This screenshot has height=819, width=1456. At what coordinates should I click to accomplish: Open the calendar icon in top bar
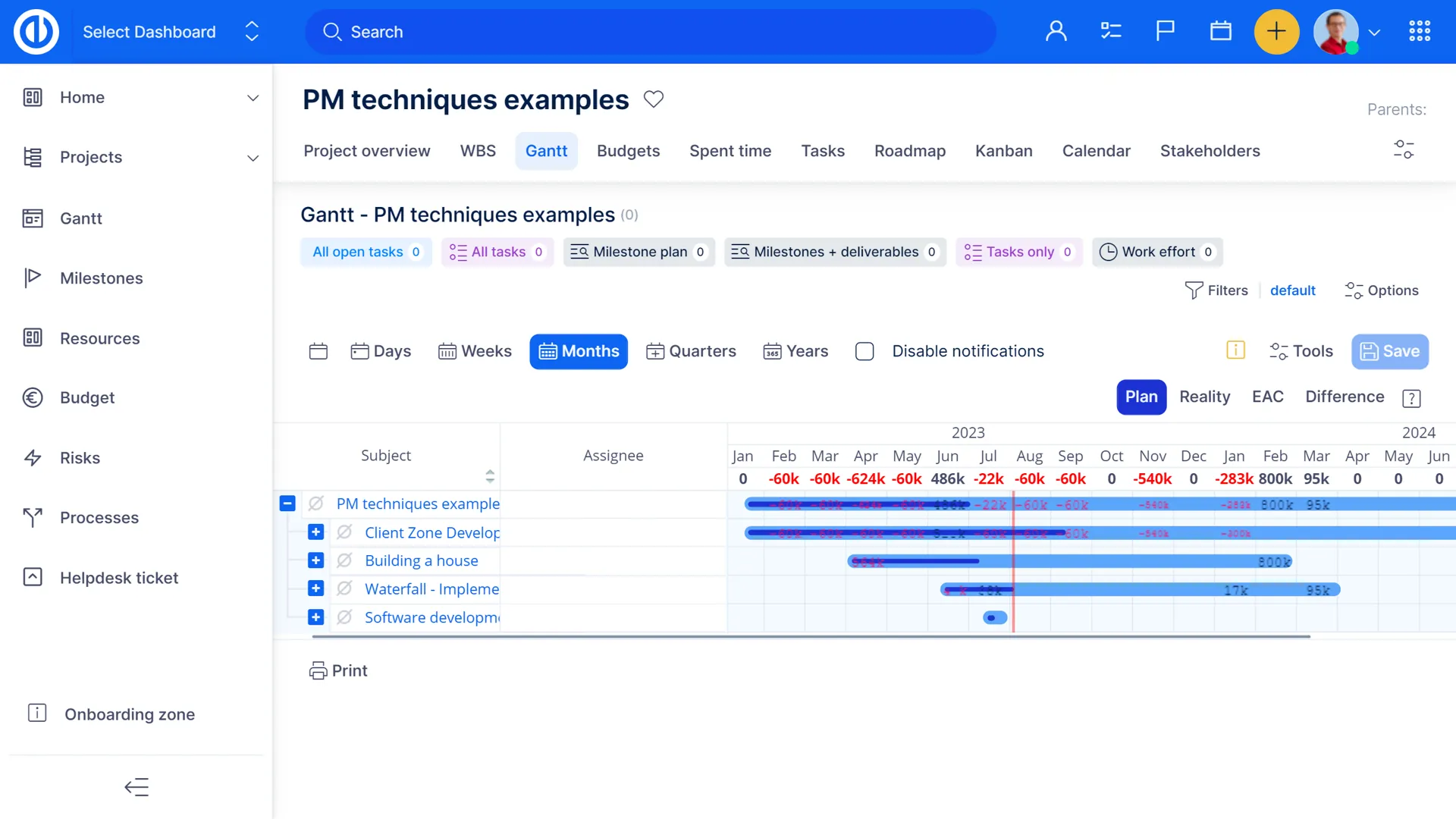click(1221, 31)
